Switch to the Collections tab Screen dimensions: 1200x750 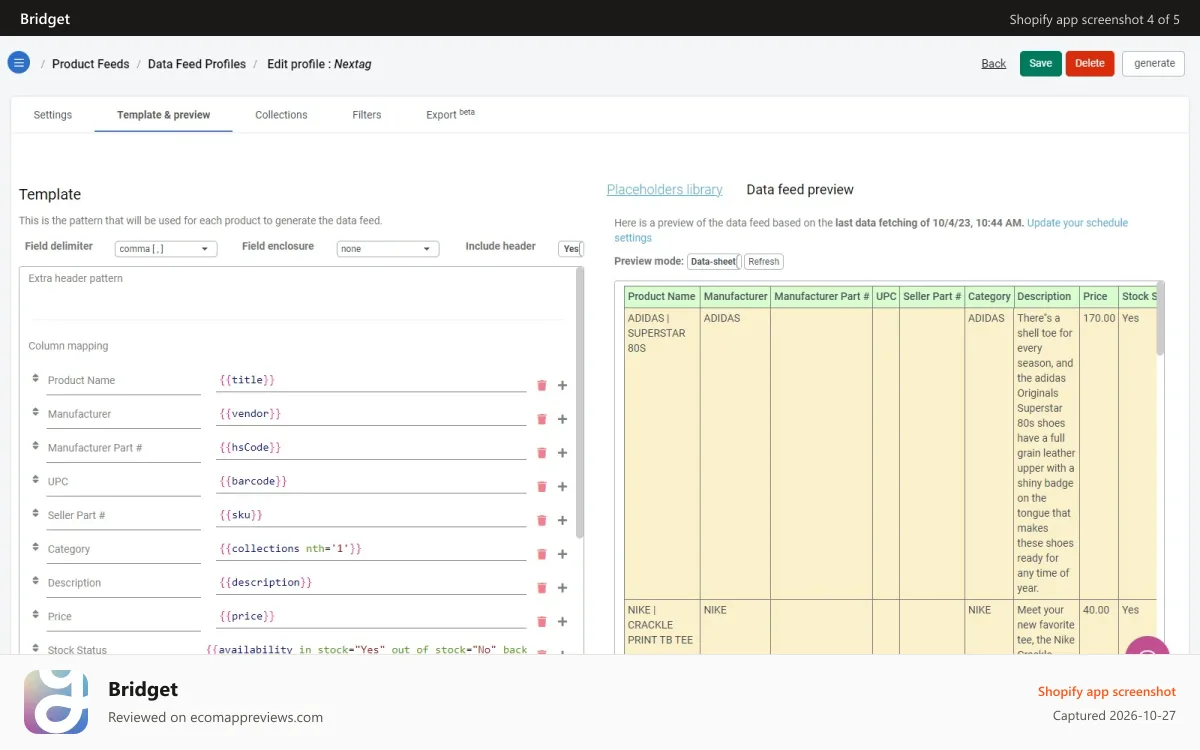281,115
